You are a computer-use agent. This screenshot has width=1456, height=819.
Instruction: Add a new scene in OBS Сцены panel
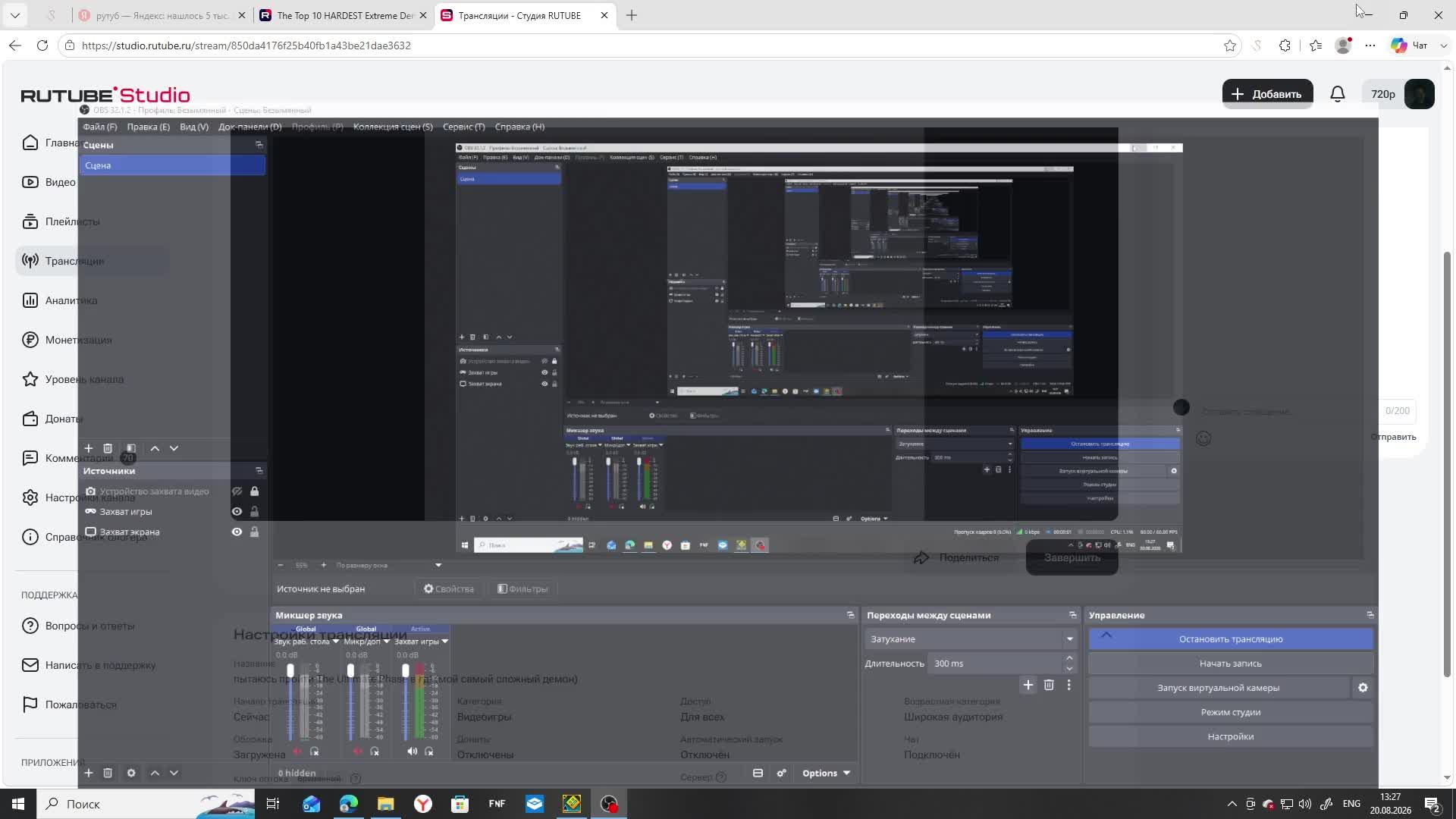click(89, 448)
